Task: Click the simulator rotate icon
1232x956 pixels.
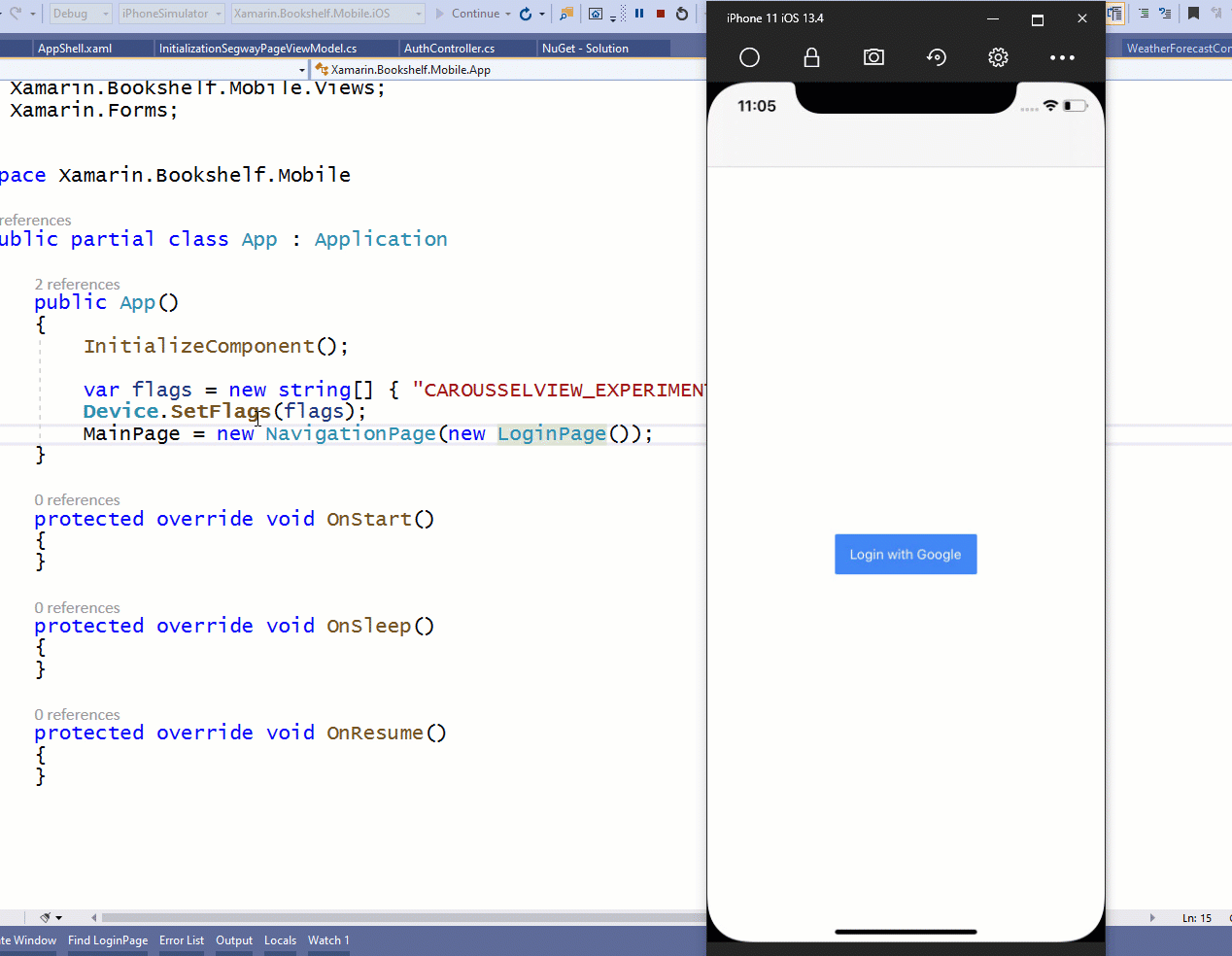Action: pyautogui.click(x=937, y=57)
